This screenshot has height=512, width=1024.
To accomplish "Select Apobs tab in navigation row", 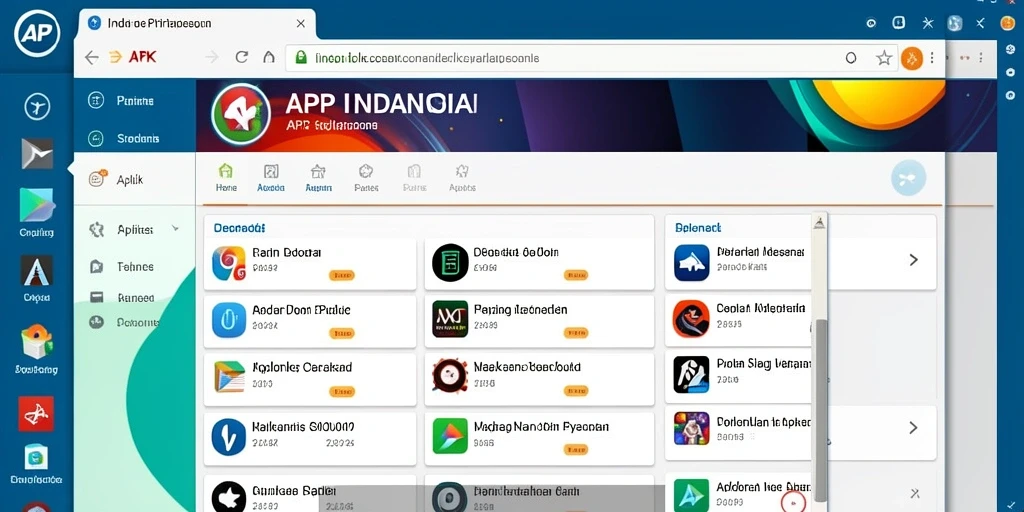I will click(x=462, y=178).
